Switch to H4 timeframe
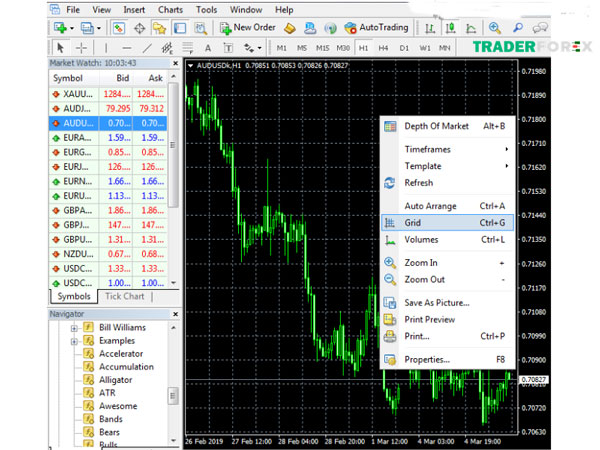Screen dimensions: 600x450 click(x=383, y=48)
